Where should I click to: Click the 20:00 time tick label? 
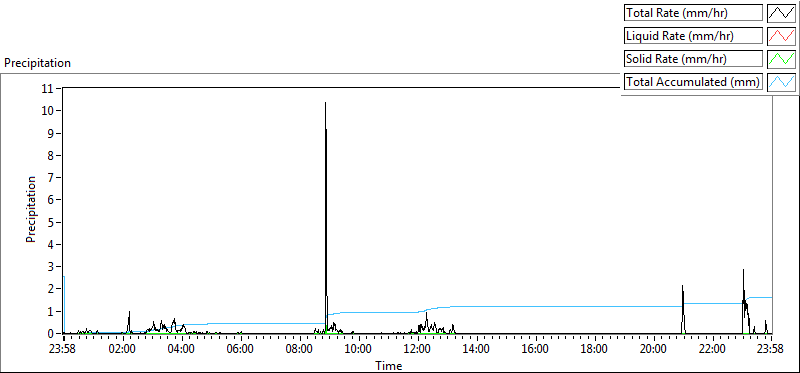(x=653, y=350)
